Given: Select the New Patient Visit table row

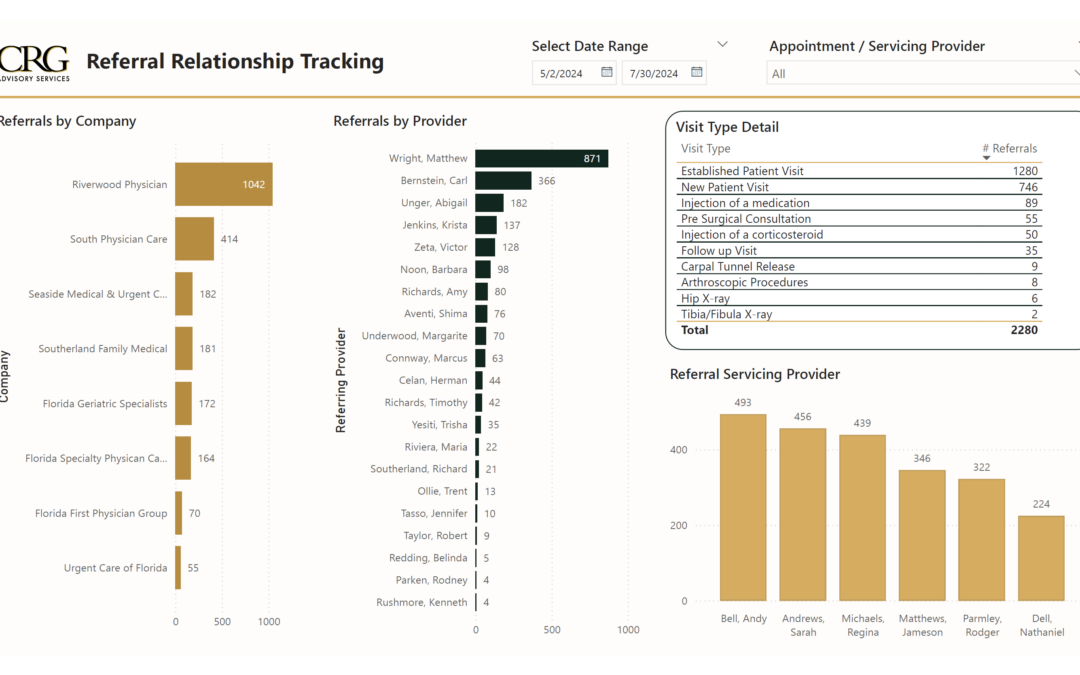Looking at the screenshot, I should (x=859, y=187).
